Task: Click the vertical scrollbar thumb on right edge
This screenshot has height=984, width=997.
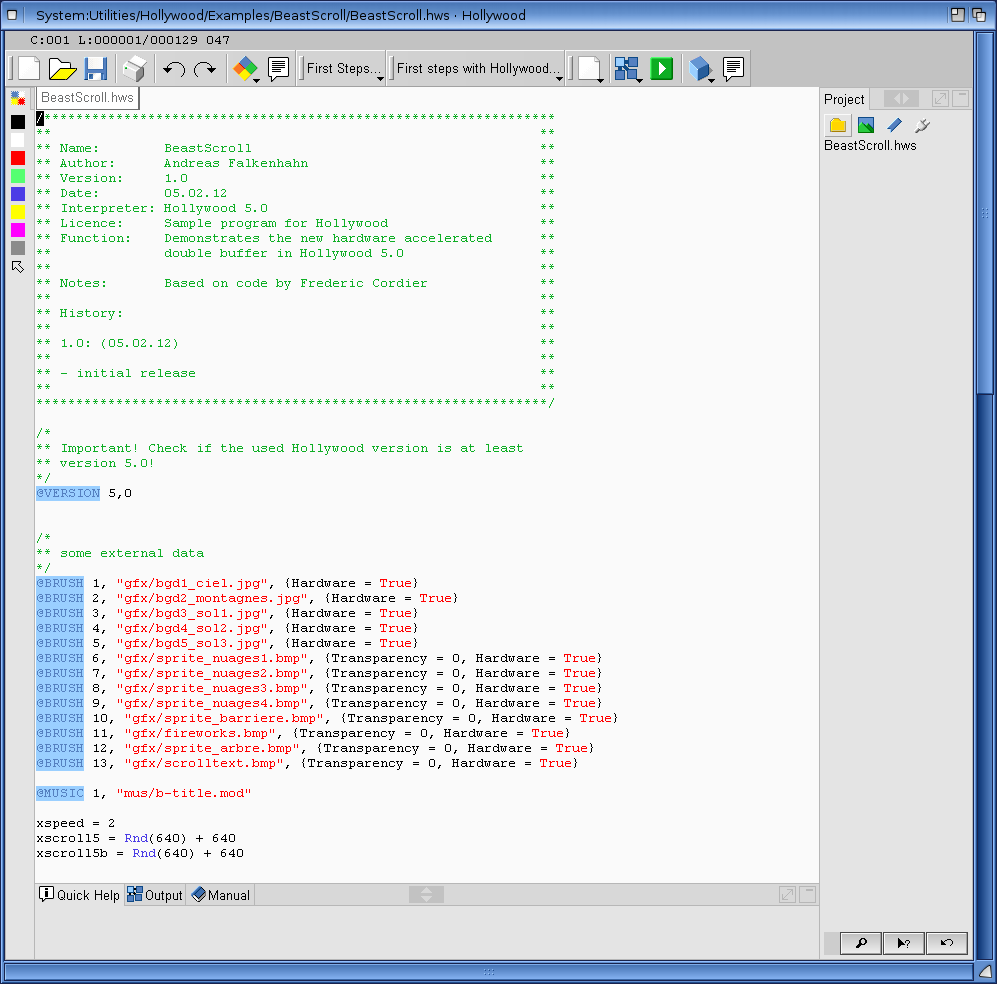Action: pyautogui.click(x=985, y=213)
